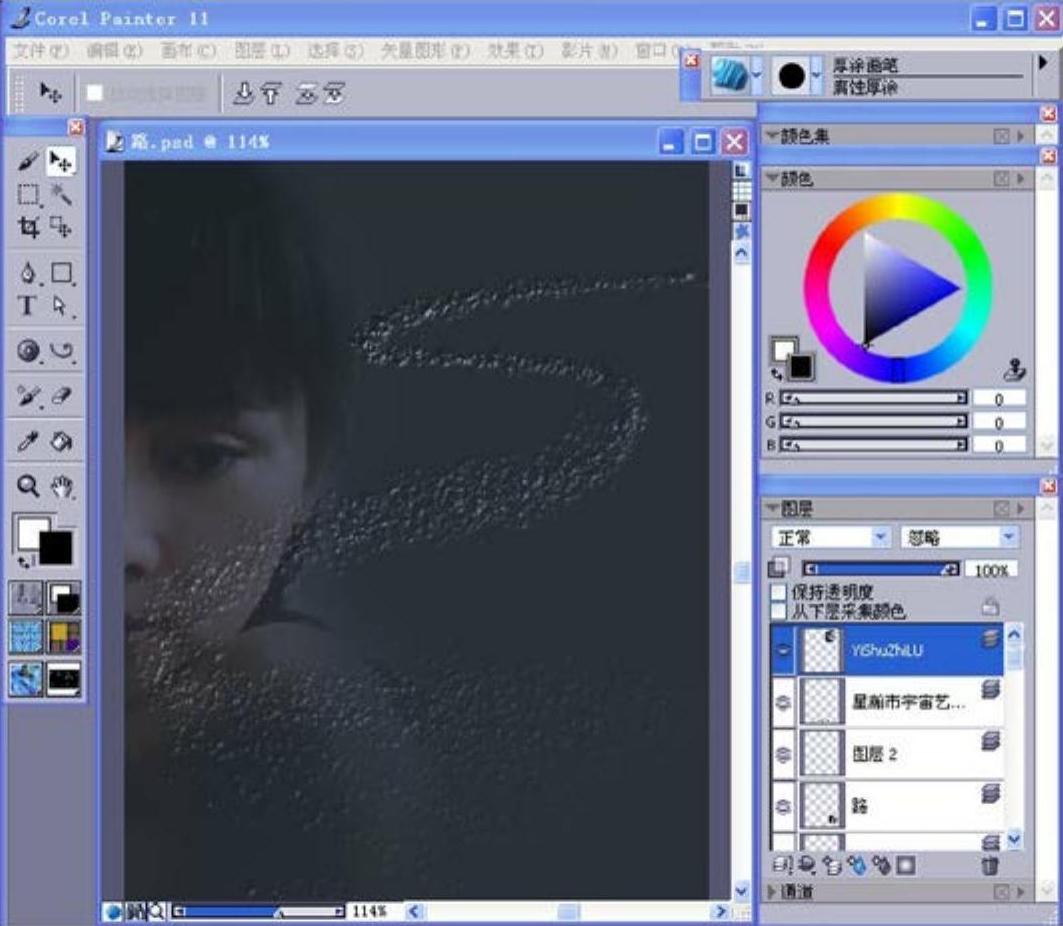Click the clone color rubber stamp icon
Viewport: 1063px width, 926px height.
1015,370
